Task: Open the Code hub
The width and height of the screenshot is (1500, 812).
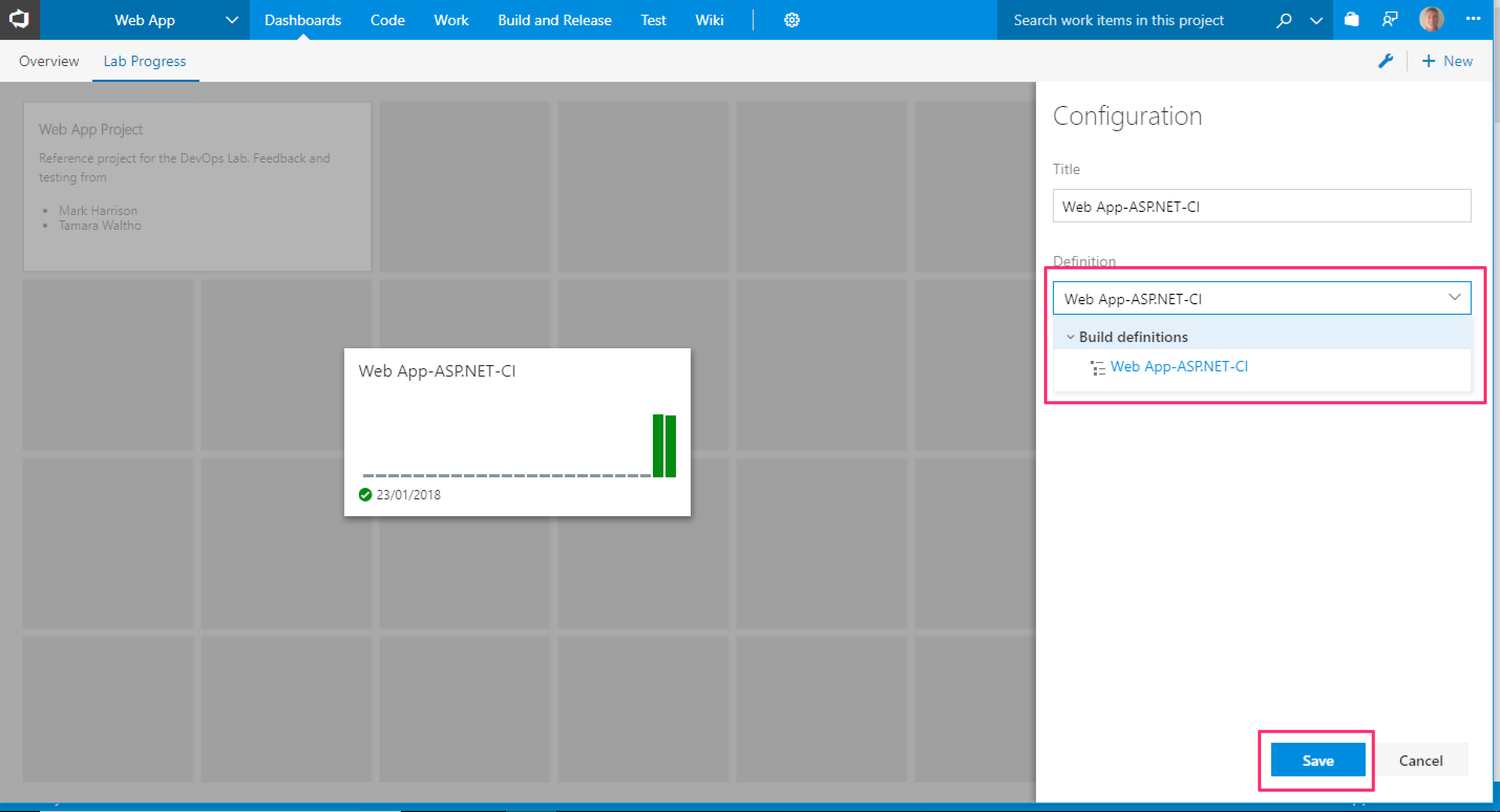Action: tap(387, 20)
